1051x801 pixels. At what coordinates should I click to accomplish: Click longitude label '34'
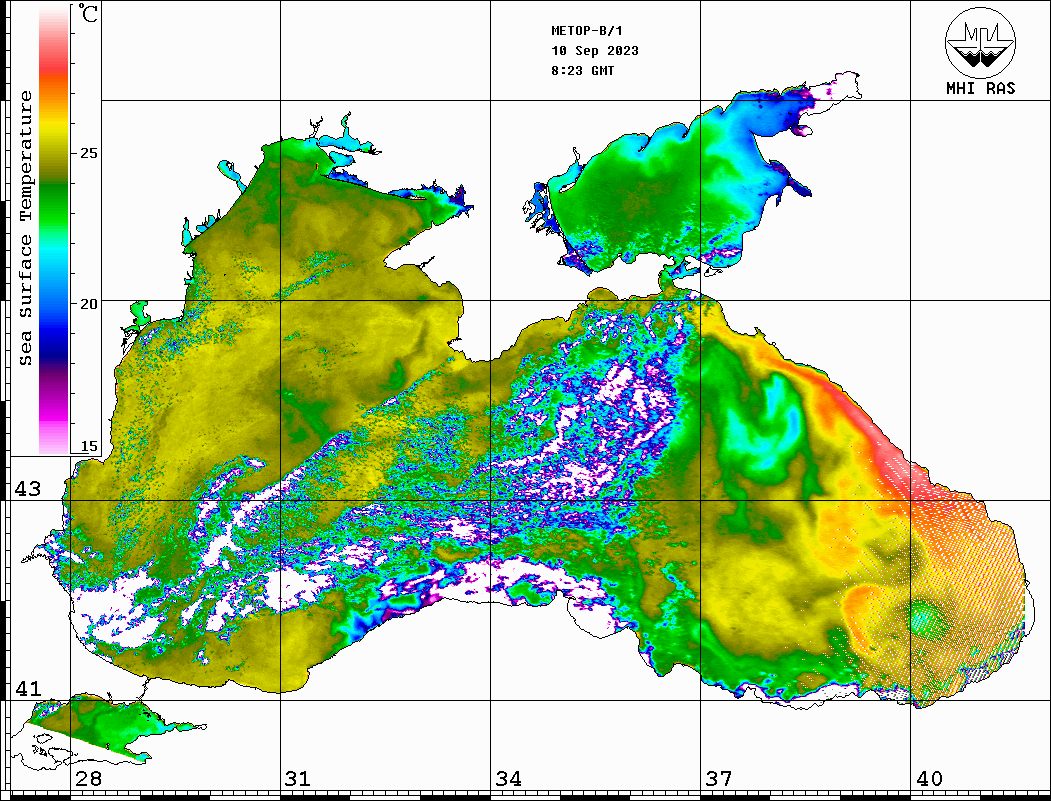(509, 778)
